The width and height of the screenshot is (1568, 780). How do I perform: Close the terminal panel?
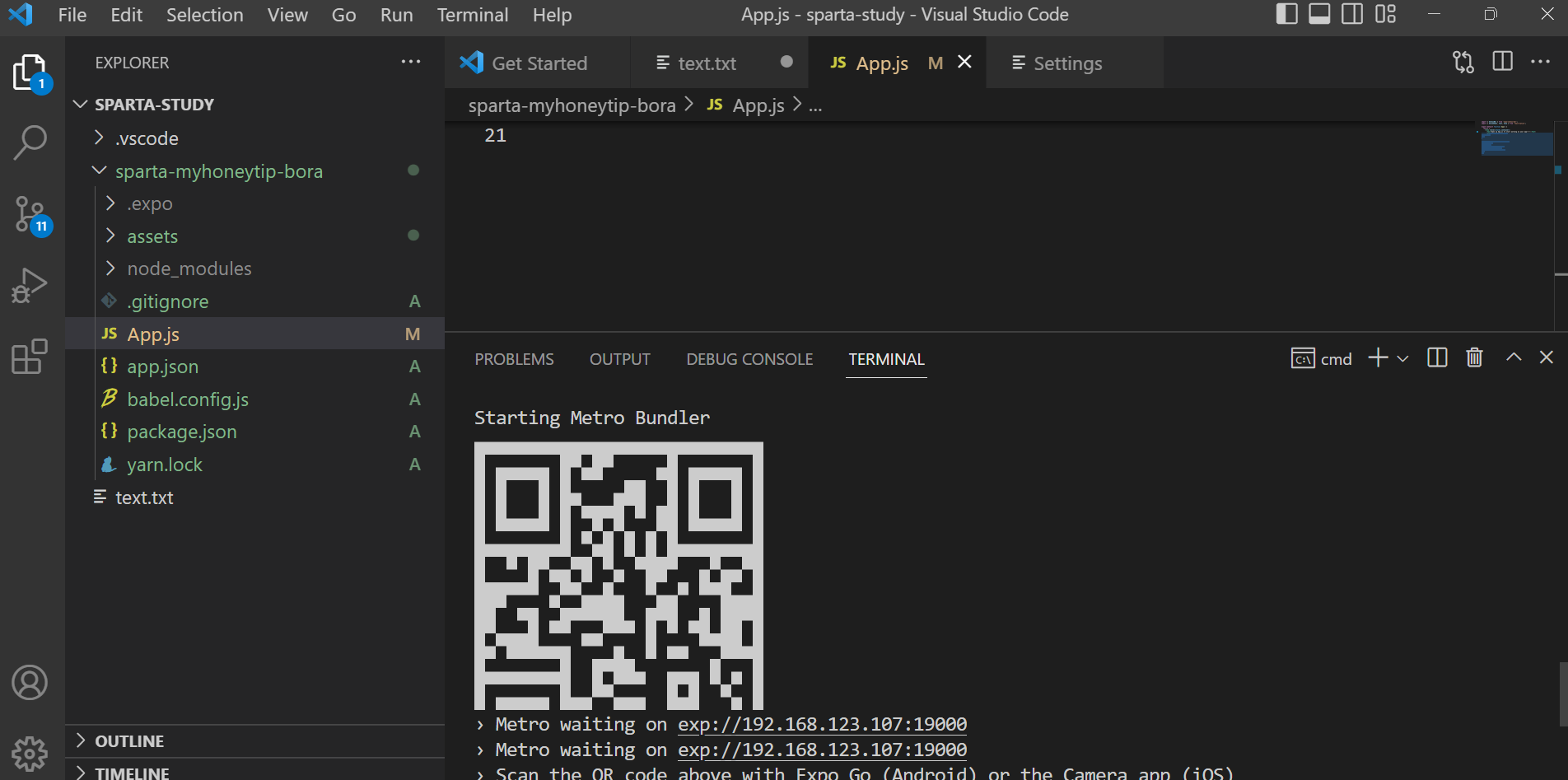point(1546,357)
